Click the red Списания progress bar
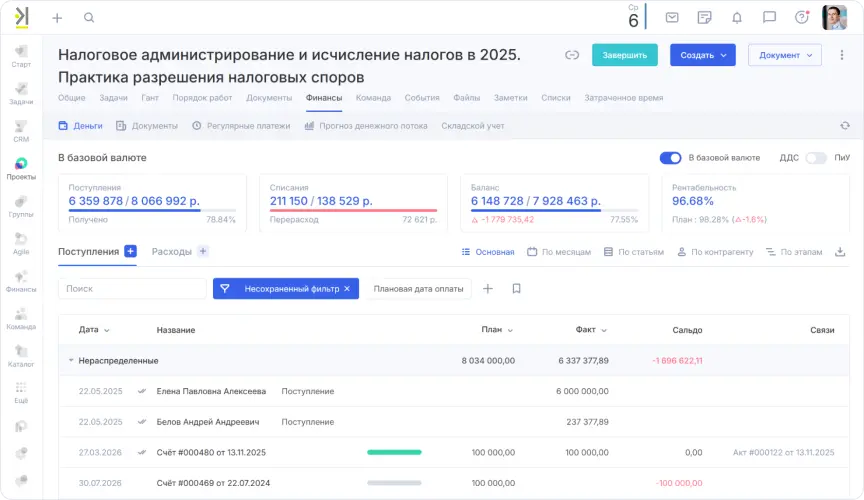Viewport: 864px width, 500px height. pos(353,210)
